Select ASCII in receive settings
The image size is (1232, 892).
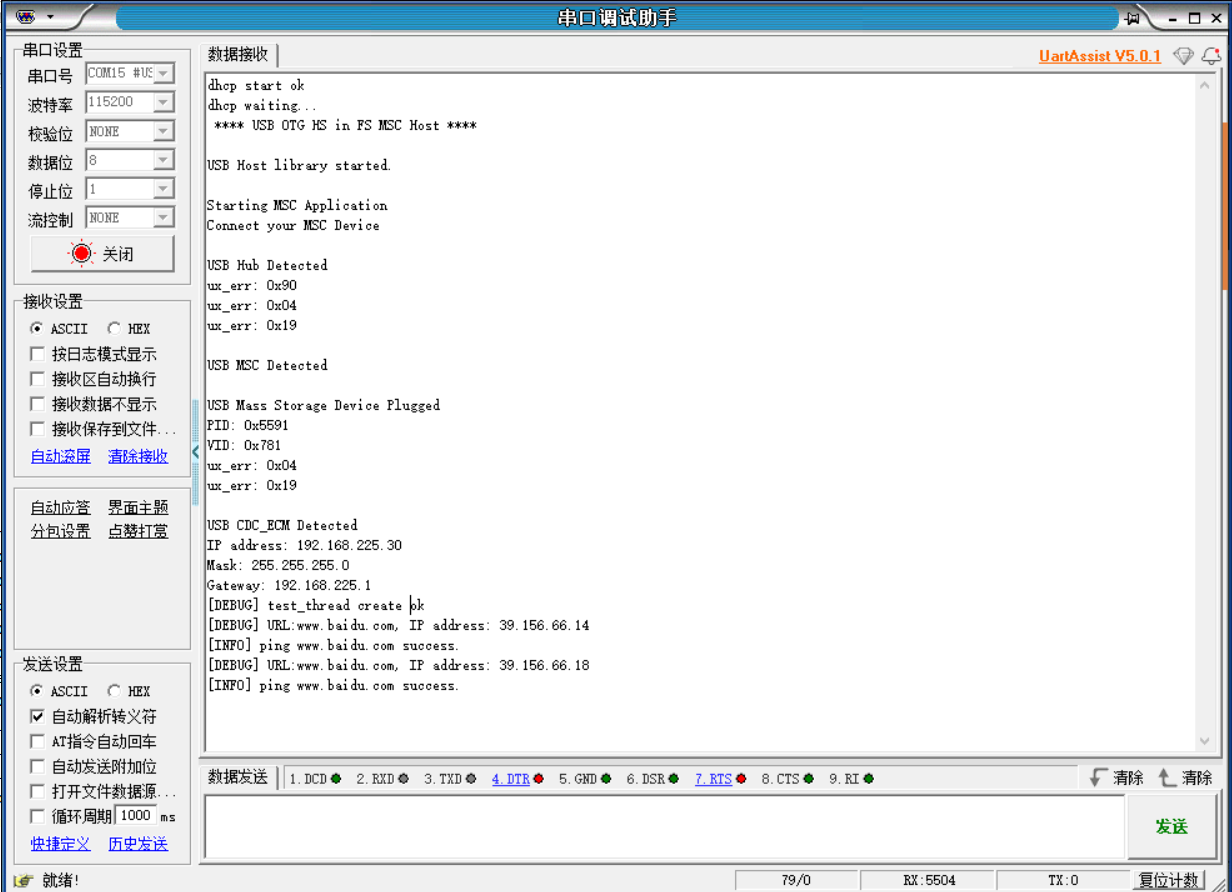(x=37, y=328)
